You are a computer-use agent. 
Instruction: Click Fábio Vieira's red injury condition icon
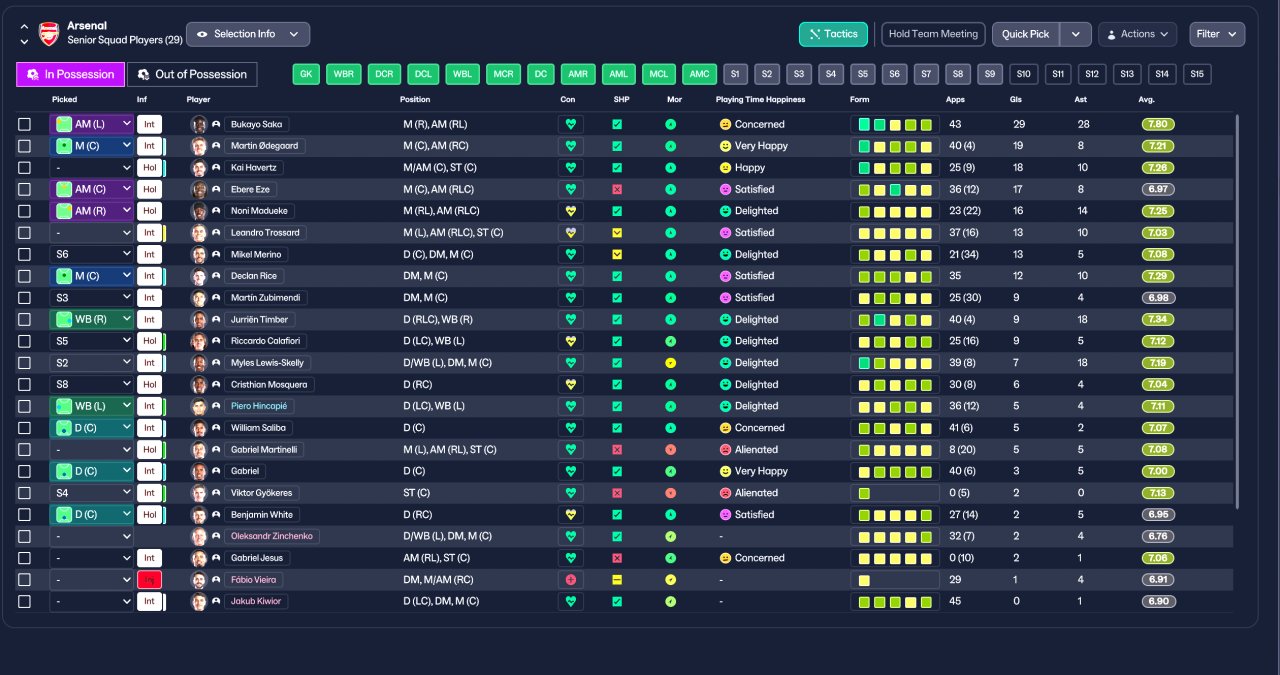tap(571, 580)
